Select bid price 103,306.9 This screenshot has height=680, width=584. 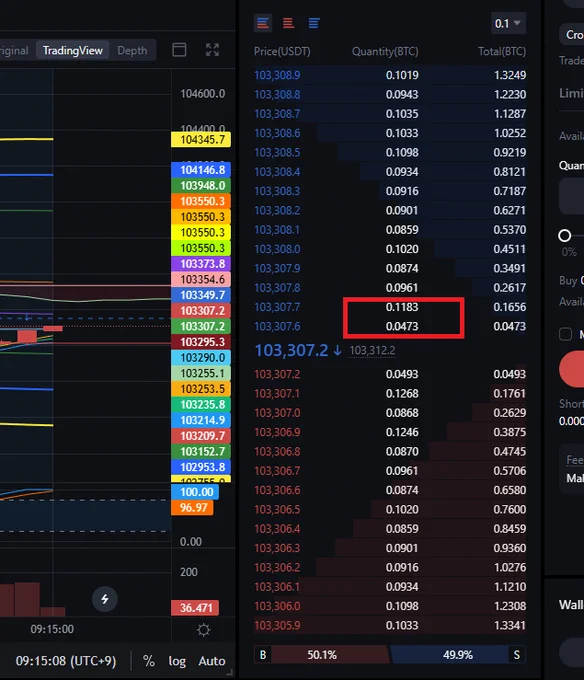pyautogui.click(x=277, y=432)
